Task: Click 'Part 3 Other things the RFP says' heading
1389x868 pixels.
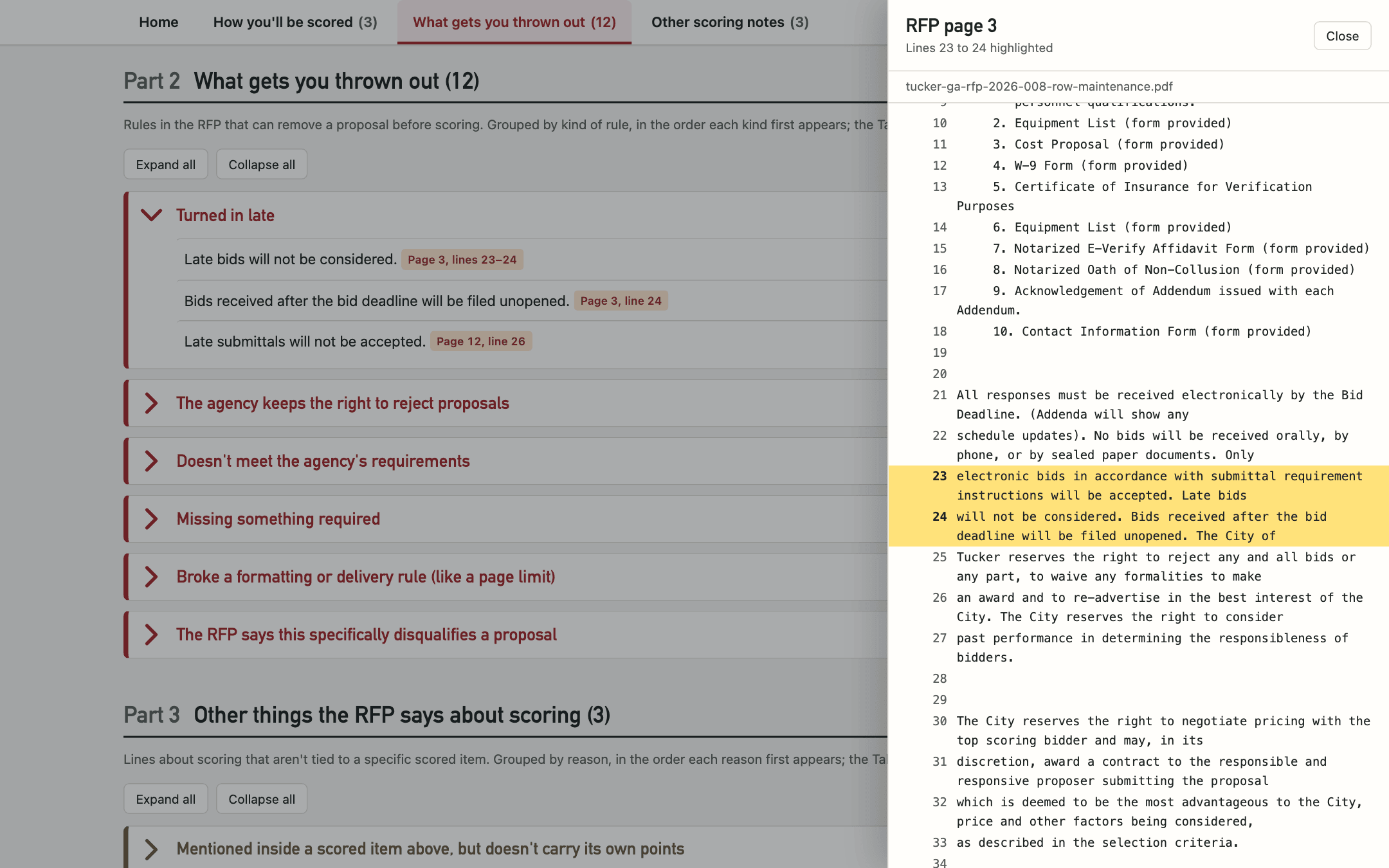Action: tap(367, 715)
